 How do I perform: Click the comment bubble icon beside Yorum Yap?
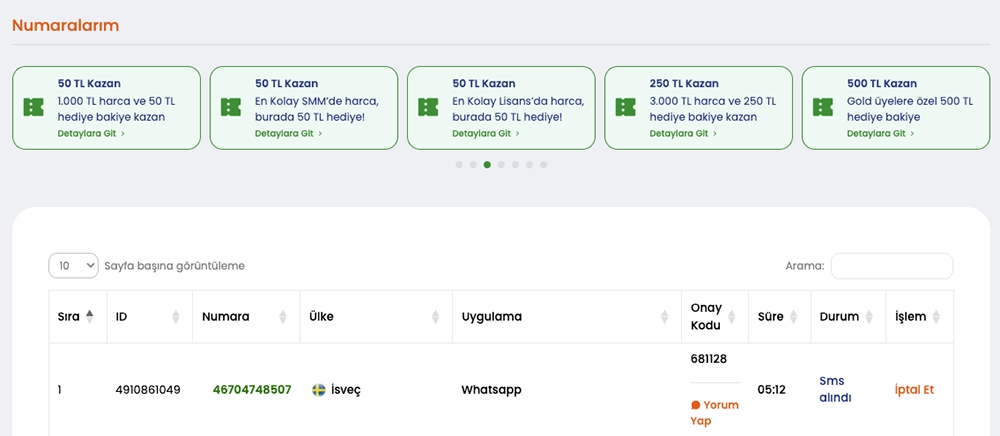coord(696,405)
